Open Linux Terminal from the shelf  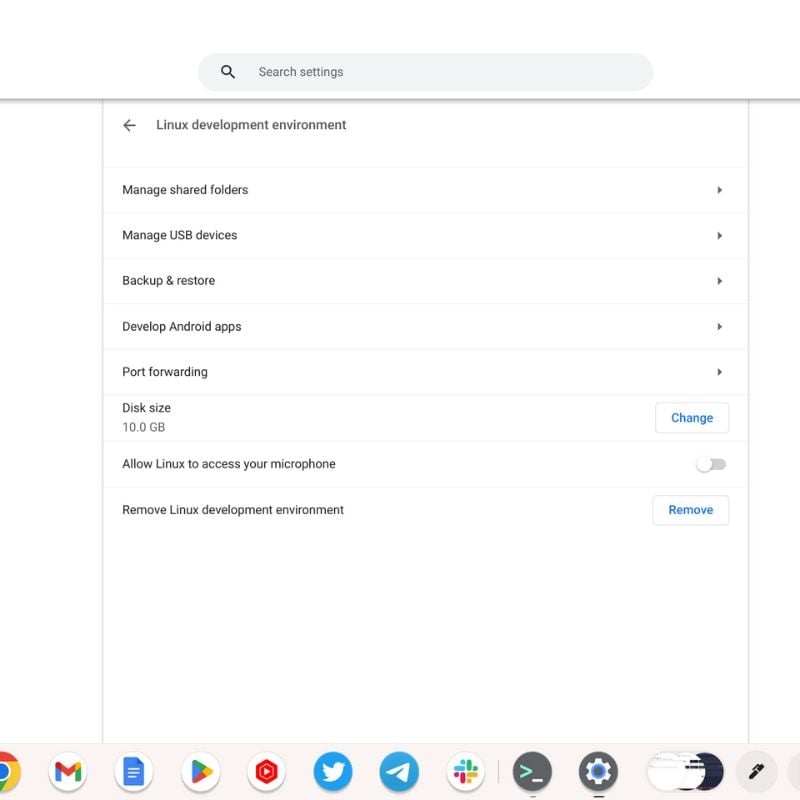(x=532, y=771)
